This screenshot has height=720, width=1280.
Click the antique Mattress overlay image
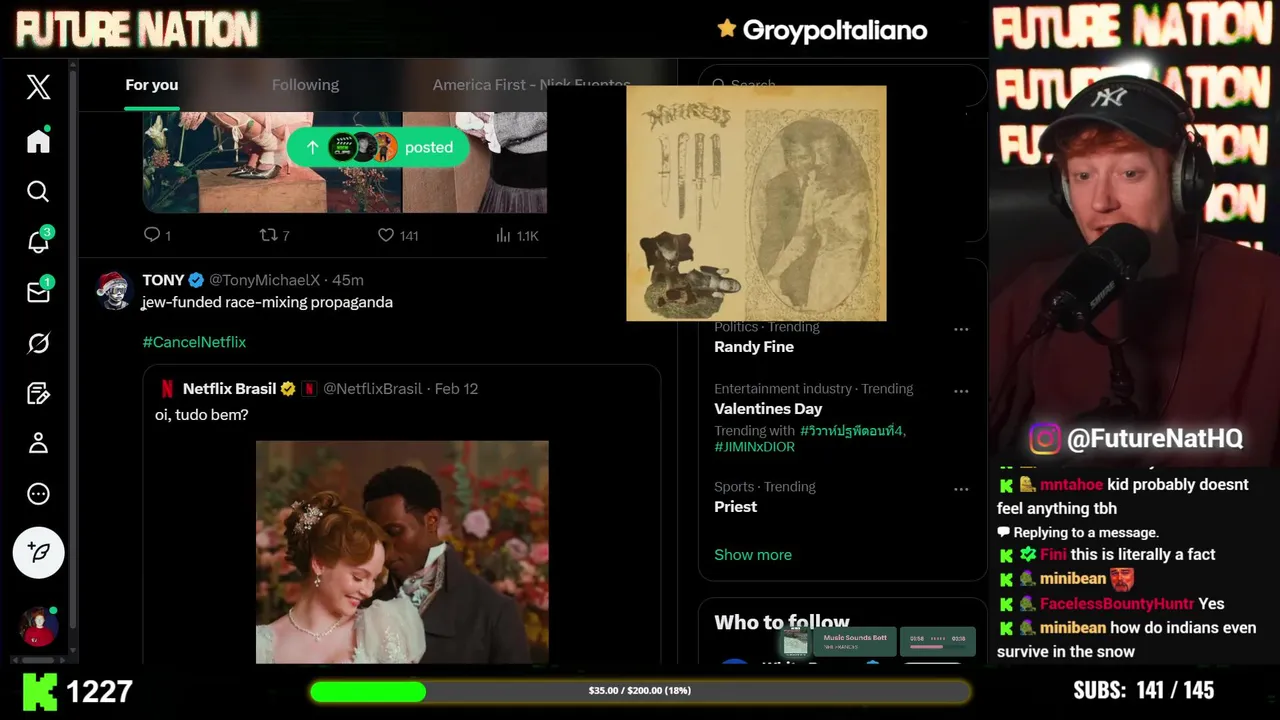[756, 203]
